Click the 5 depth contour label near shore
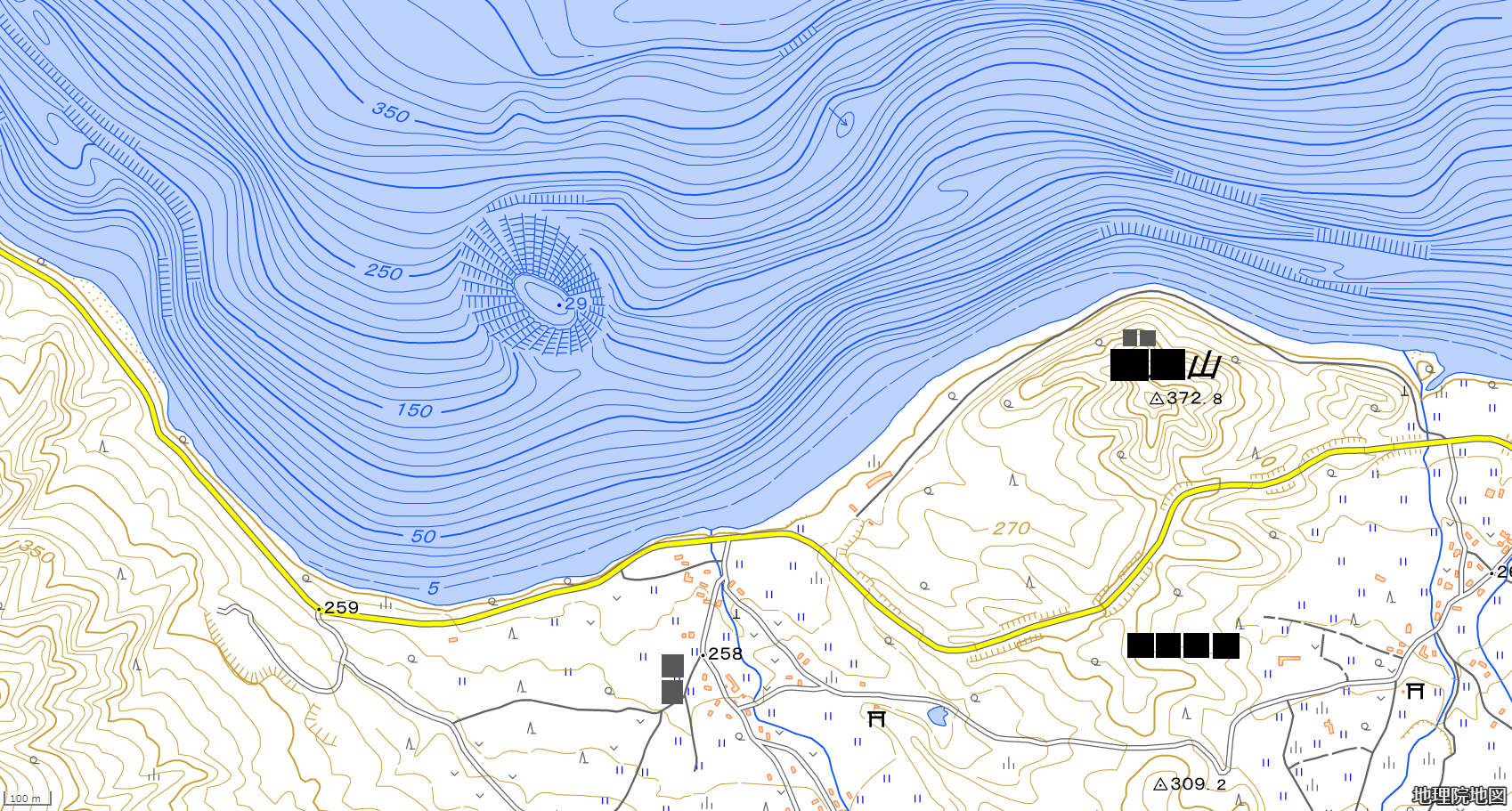Screen dimensions: 1512x811 tap(433, 588)
